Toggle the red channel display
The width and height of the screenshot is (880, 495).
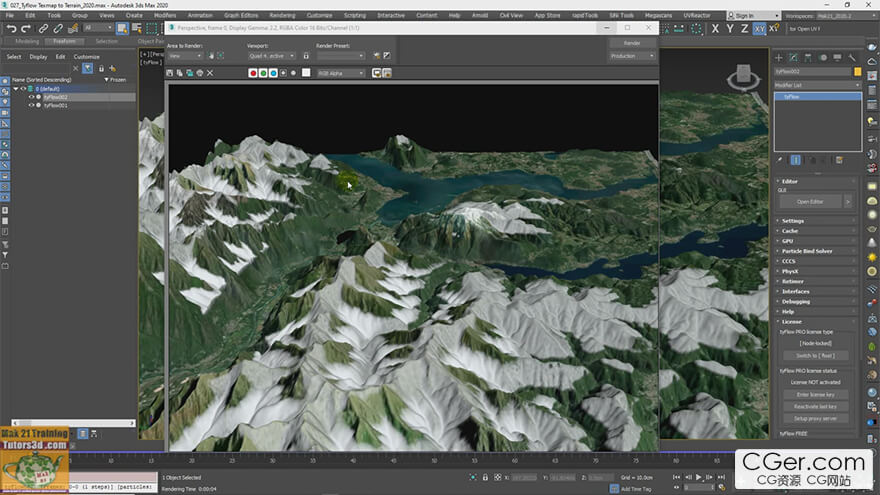(x=253, y=73)
